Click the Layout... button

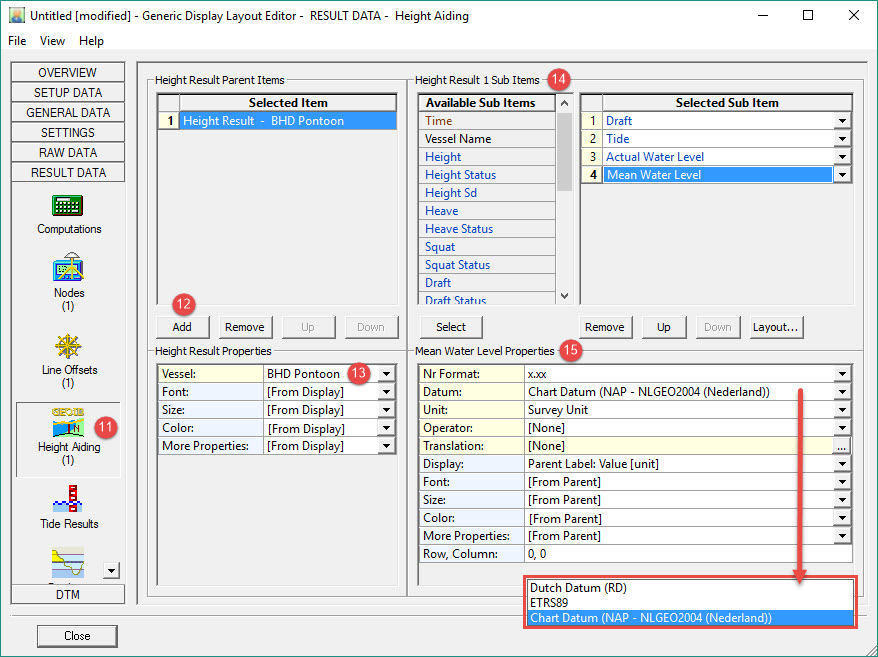pos(776,327)
